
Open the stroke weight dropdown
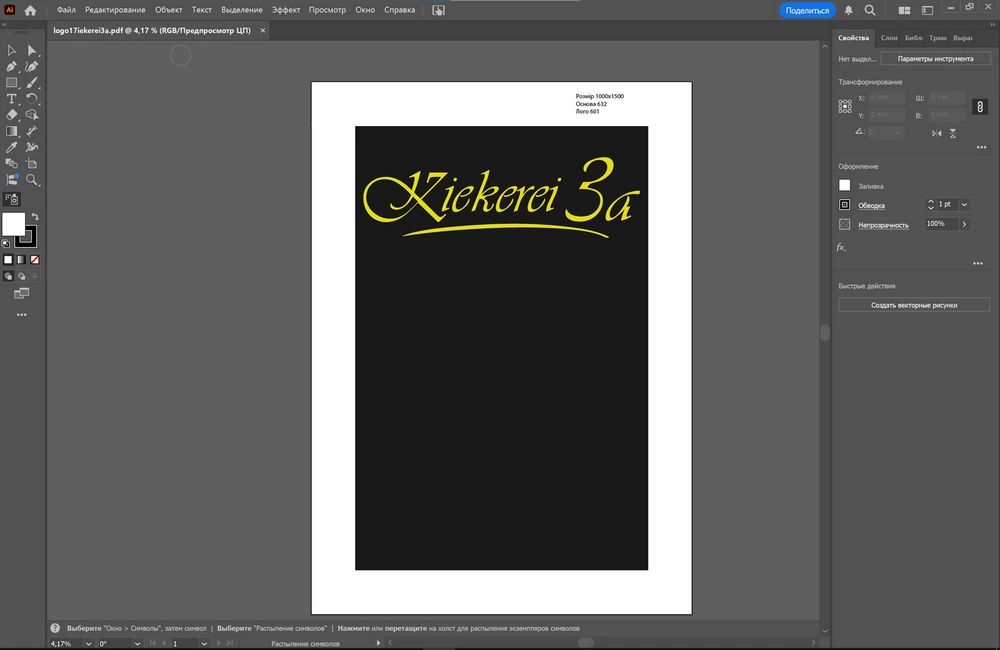pos(964,205)
